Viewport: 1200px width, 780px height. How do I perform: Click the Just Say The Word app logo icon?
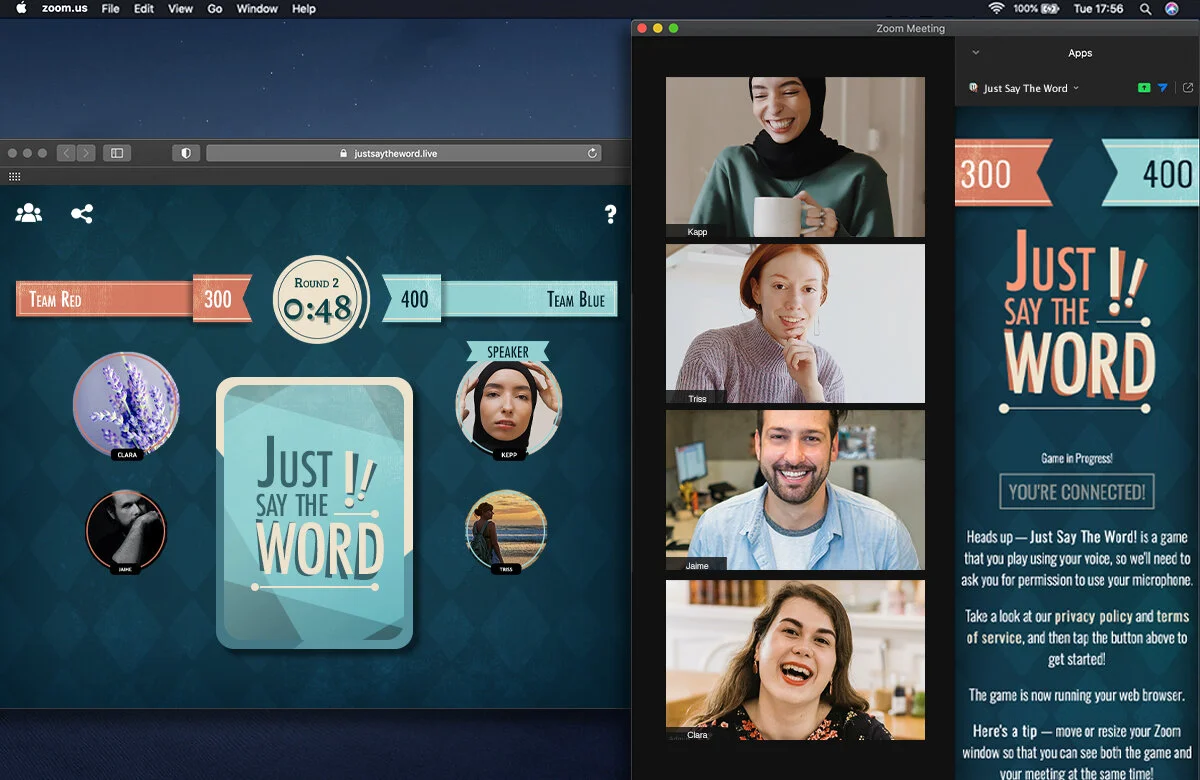(974, 88)
